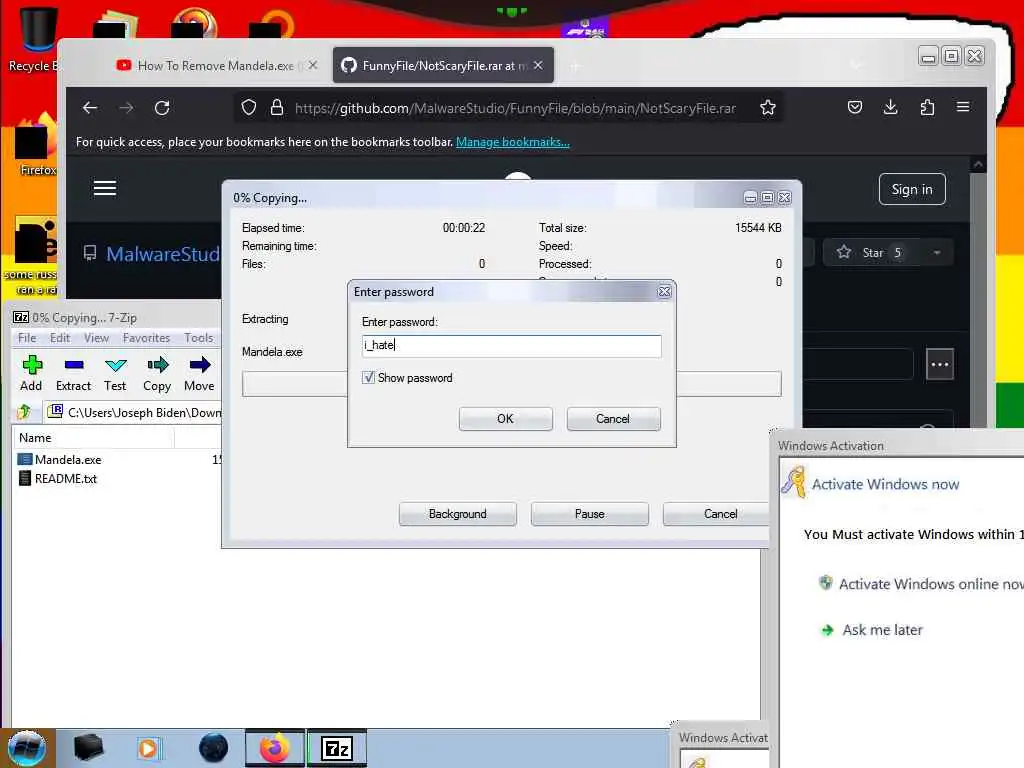Click the 7-Zip Extract toolbar icon
This screenshot has width=1024, height=768.
tap(73, 374)
